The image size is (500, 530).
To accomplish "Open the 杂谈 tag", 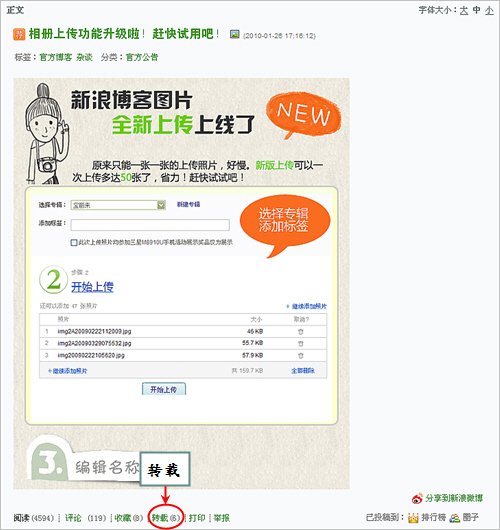I will click(x=84, y=57).
